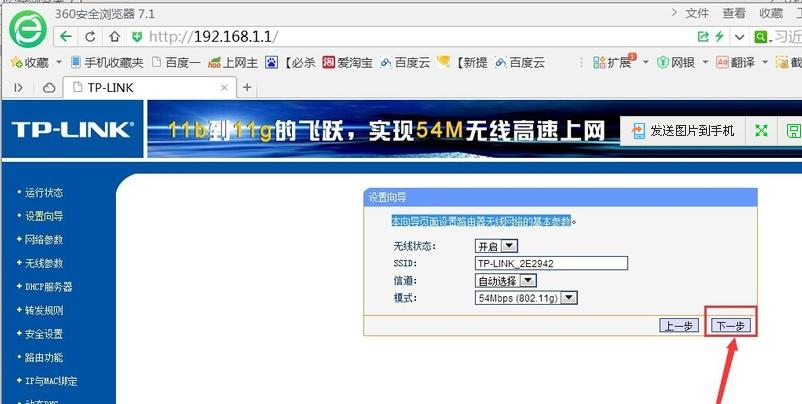Open 运行状态 in the router sidebar
Screen dimensions: 802x404
click(44, 193)
